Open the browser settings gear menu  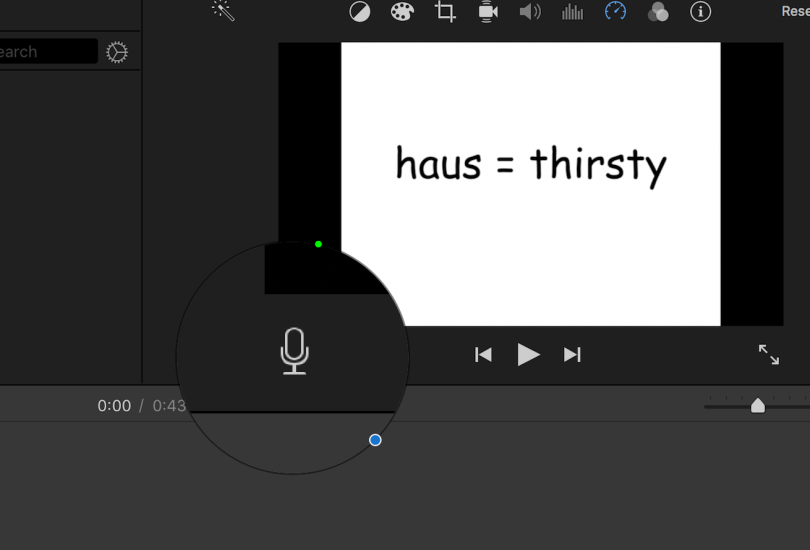pos(117,53)
